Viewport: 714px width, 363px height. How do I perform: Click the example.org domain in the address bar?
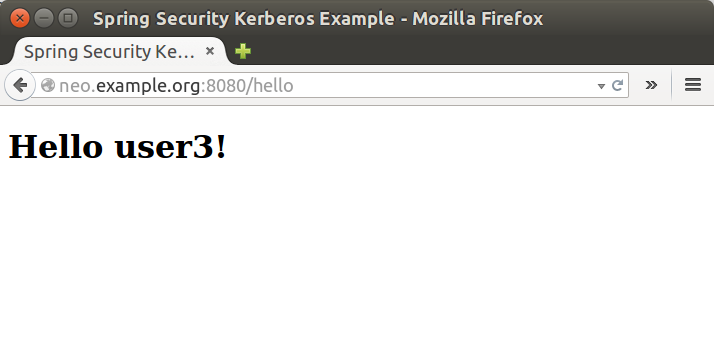coord(148,86)
